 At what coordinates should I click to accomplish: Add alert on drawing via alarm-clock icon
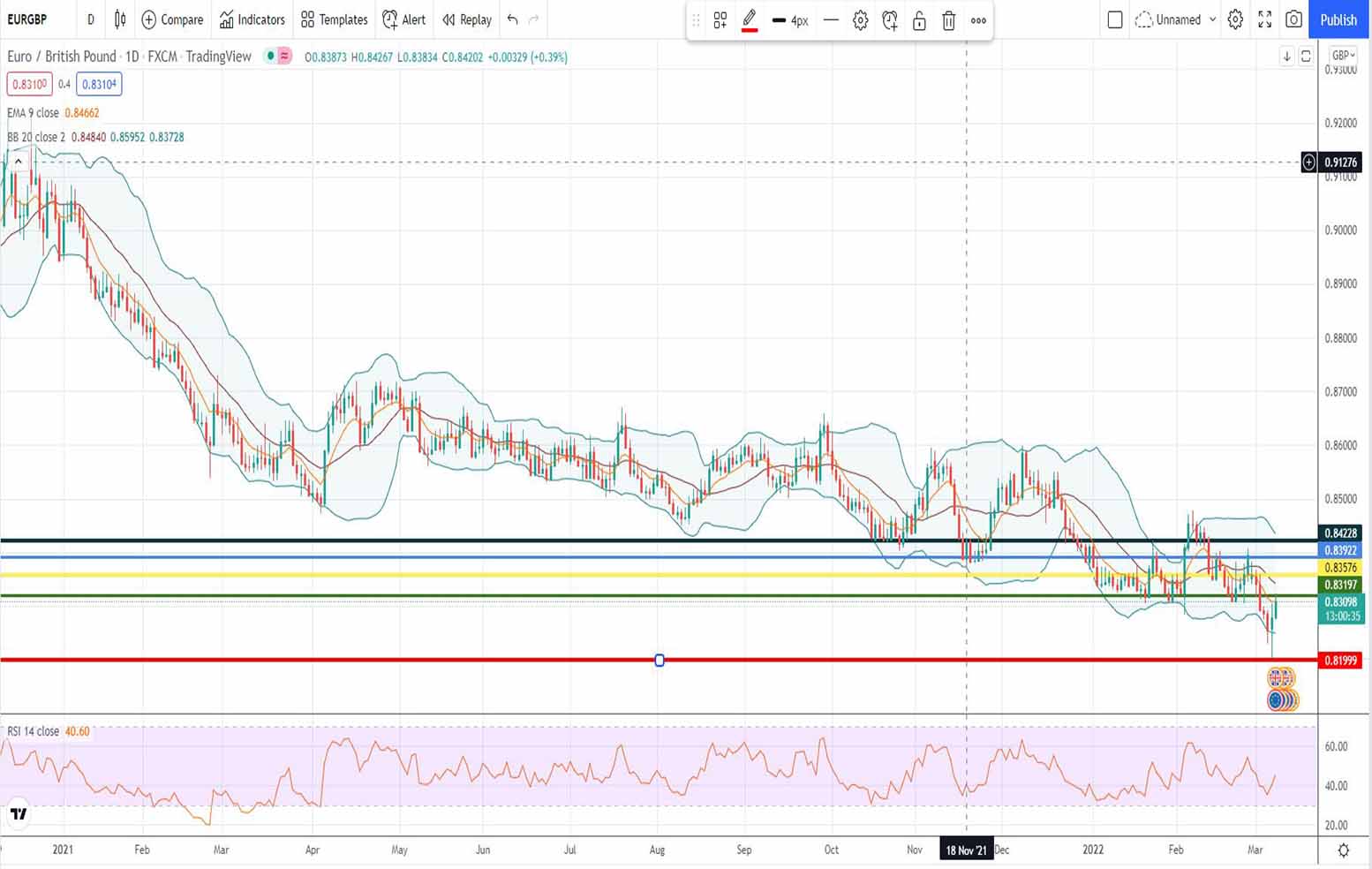[890, 20]
